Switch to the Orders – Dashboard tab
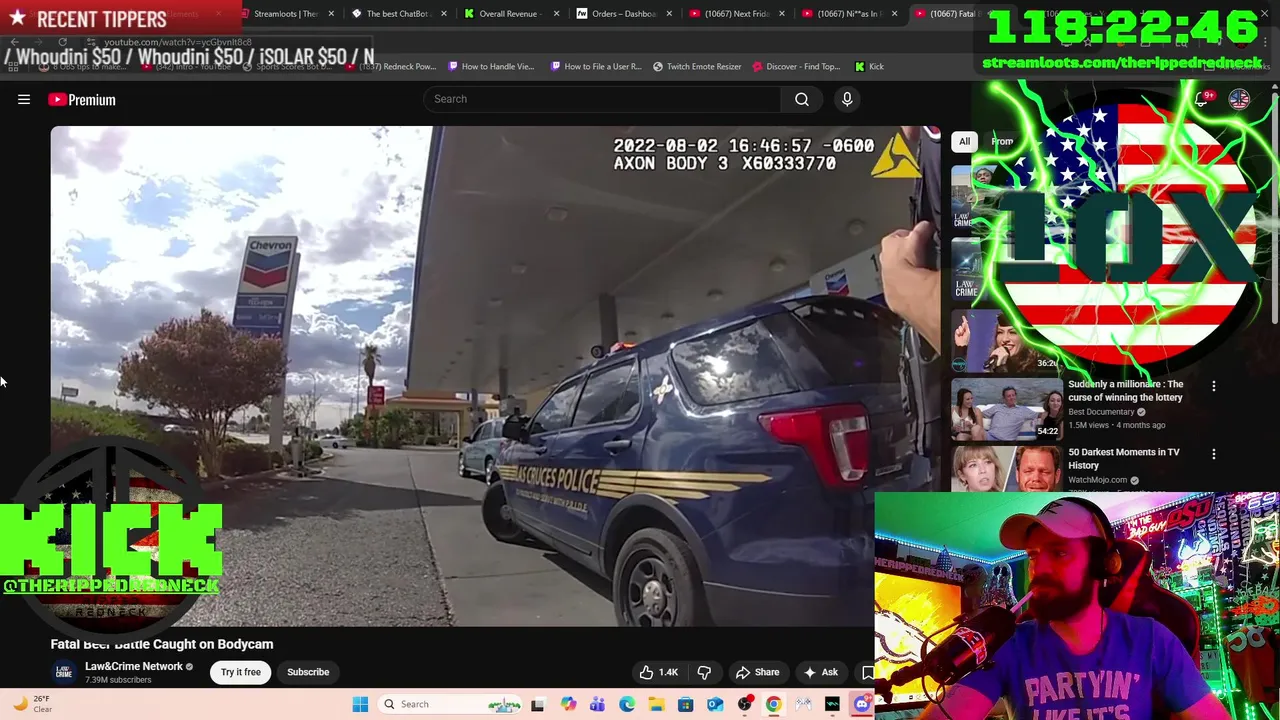Screen dimensions: 1280x720 point(623,14)
